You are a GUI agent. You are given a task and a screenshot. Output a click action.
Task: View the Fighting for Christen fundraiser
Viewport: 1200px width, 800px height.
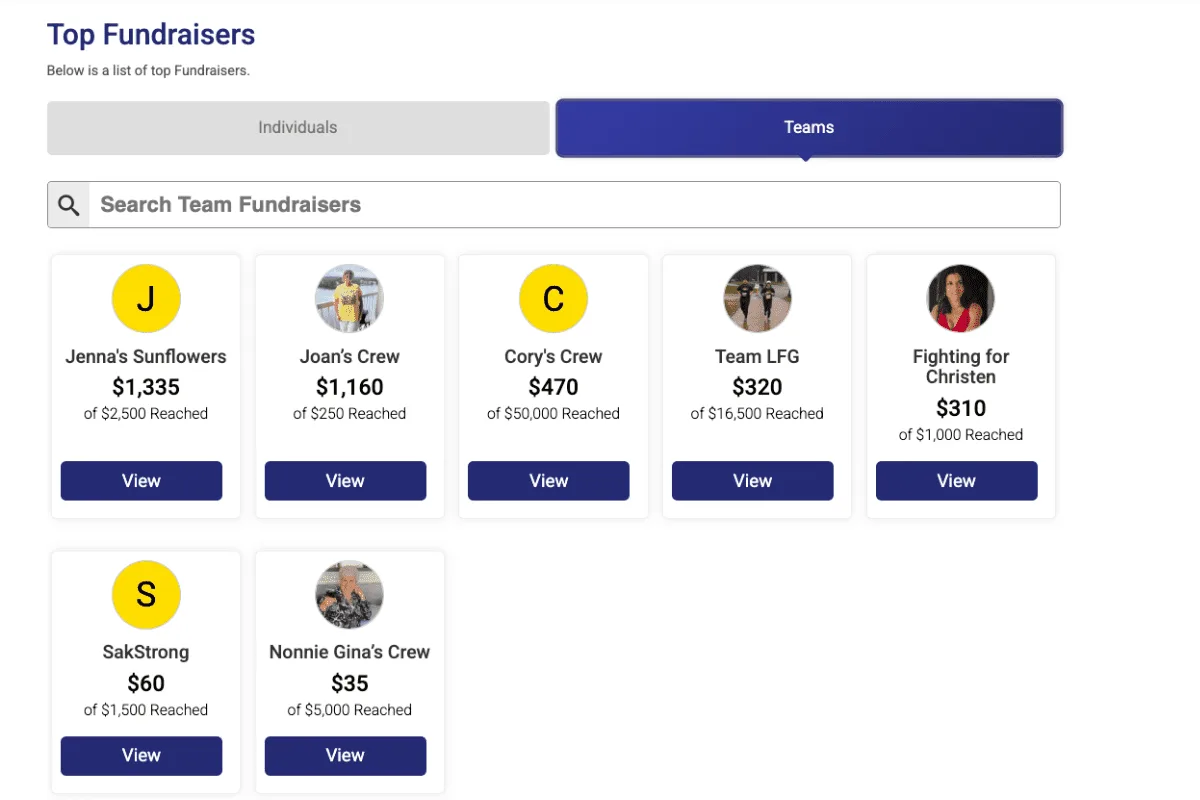click(956, 481)
